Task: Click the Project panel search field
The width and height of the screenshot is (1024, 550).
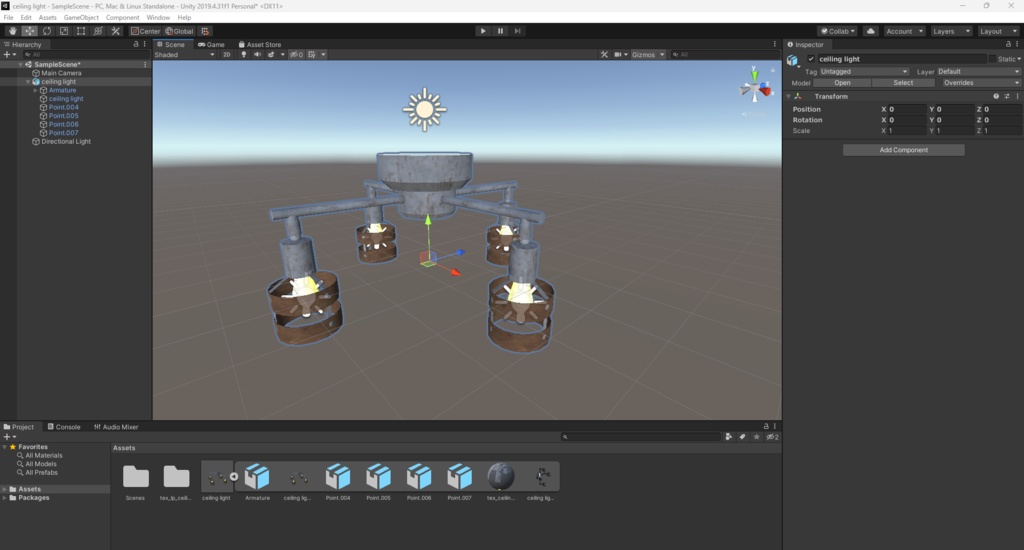Action: pyautogui.click(x=641, y=436)
